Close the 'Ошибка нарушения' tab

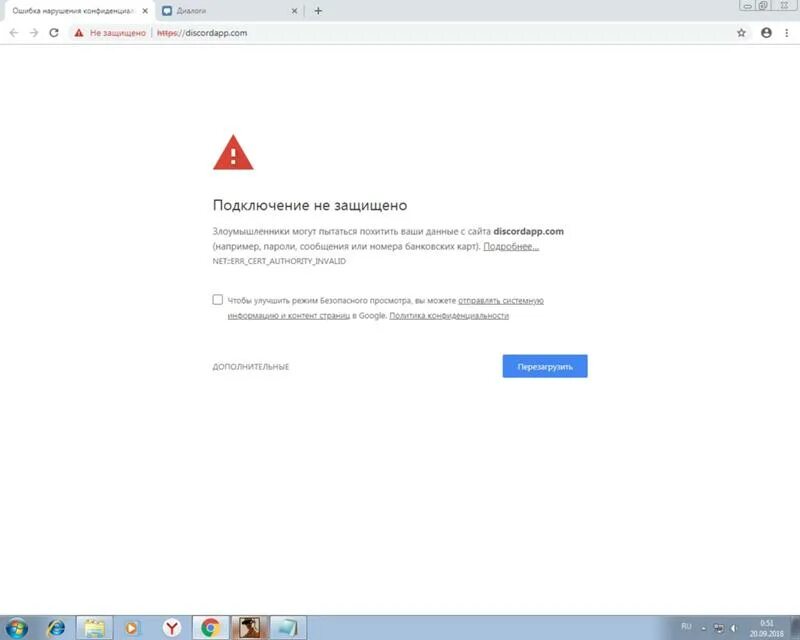tap(145, 11)
